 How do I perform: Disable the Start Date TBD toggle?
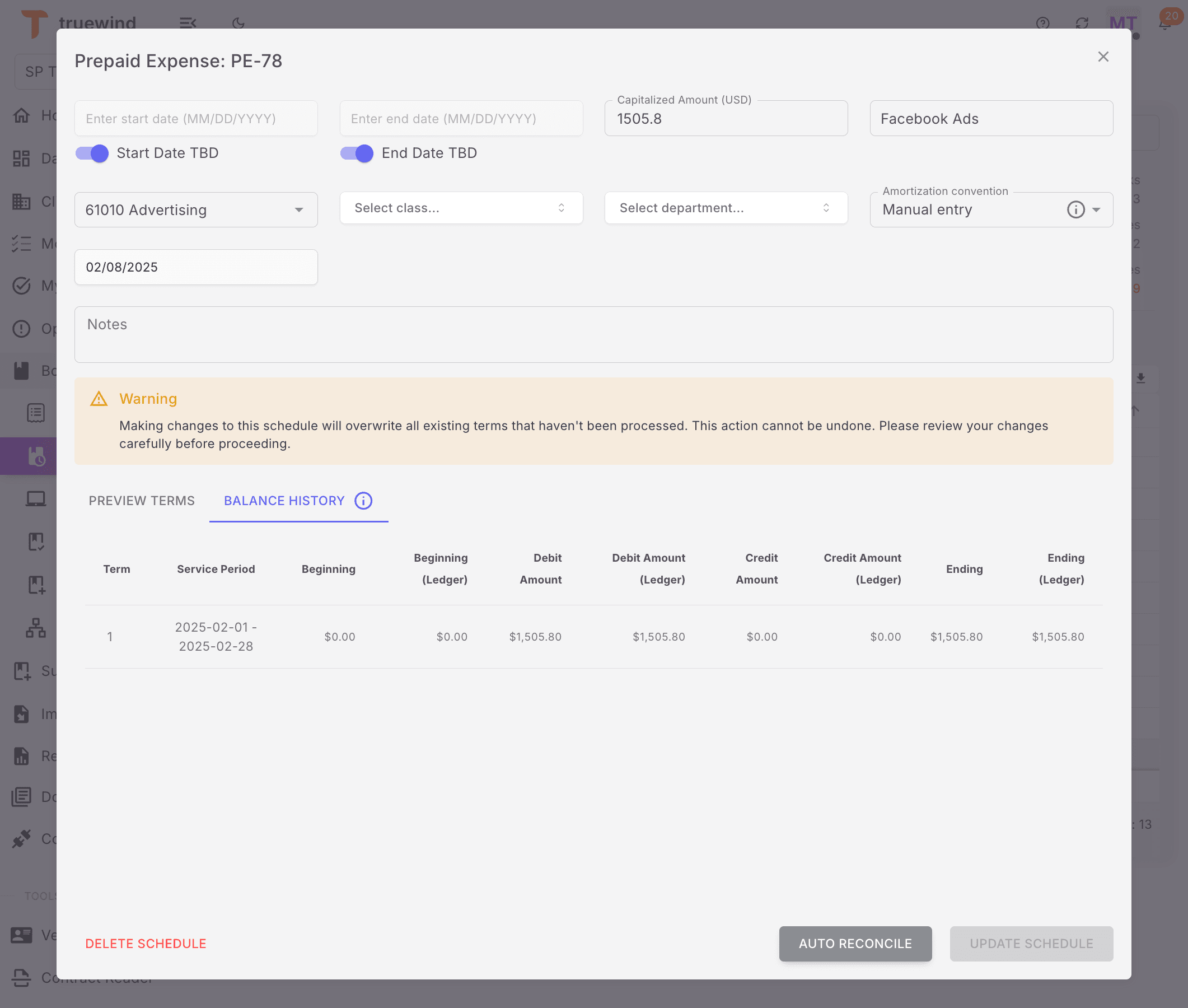(x=92, y=153)
